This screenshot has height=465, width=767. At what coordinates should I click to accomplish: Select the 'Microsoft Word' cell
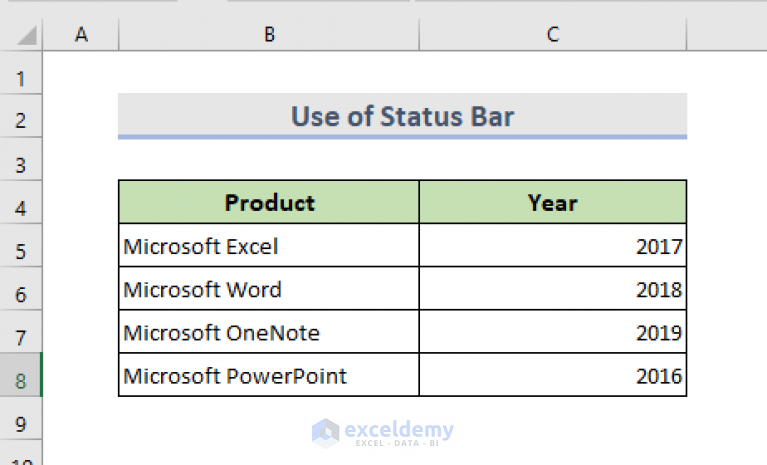click(269, 288)
